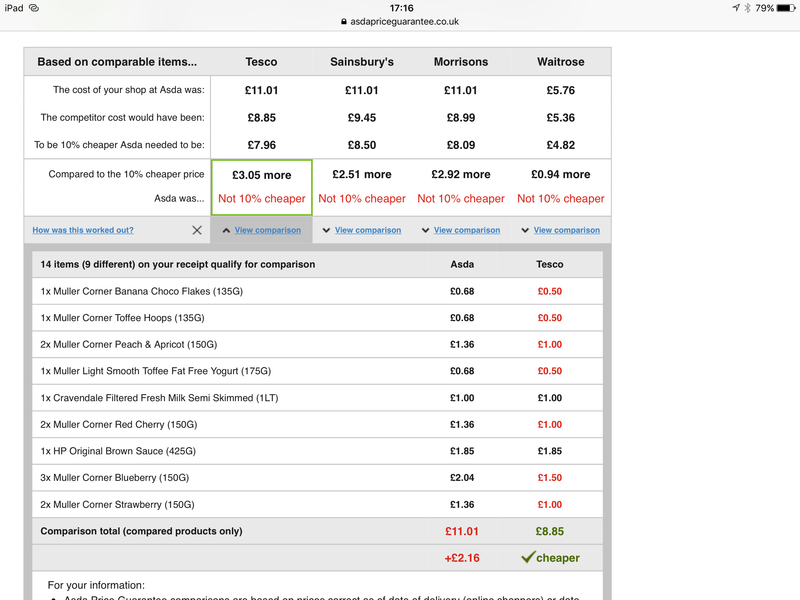Select the Sainsbury's column header

tap(362, 62)
